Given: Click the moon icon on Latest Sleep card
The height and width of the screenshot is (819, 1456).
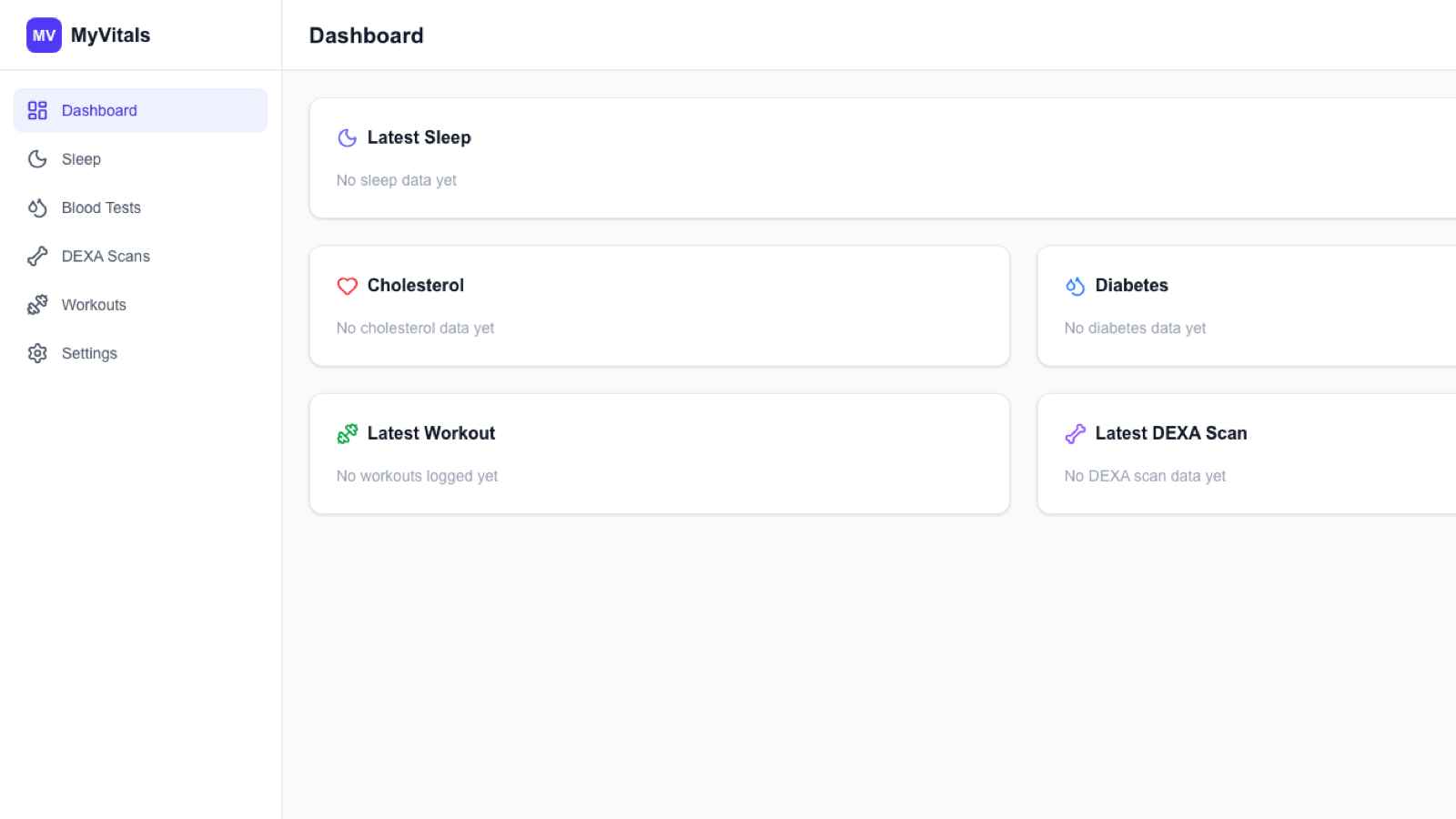Looking at the screenshot, I should pos(347,137).
